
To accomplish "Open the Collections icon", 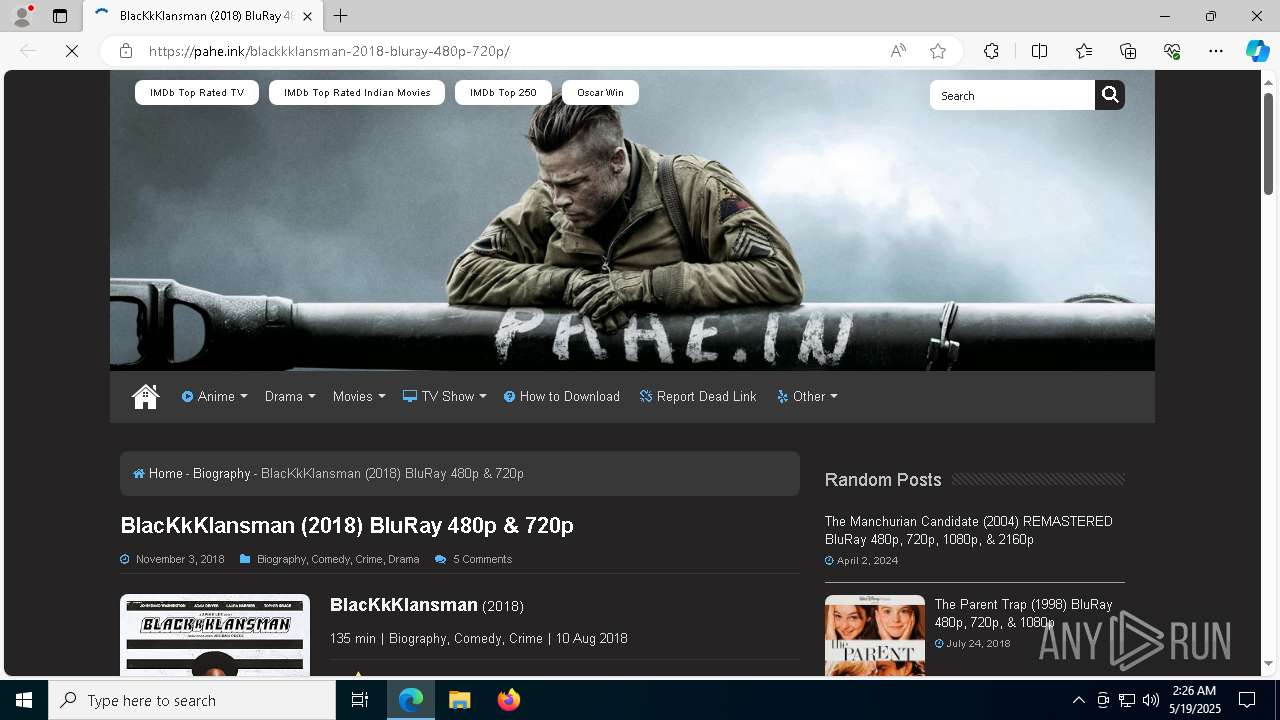I will click(x=1128, y=51).
